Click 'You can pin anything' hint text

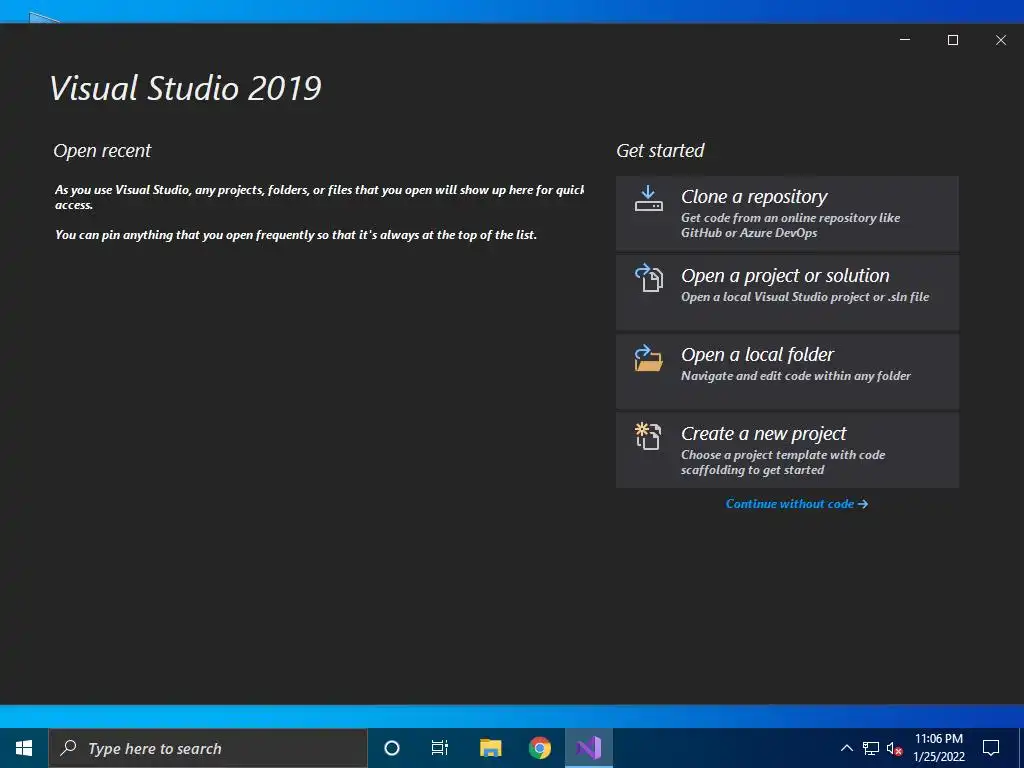(x=296, y=234)
